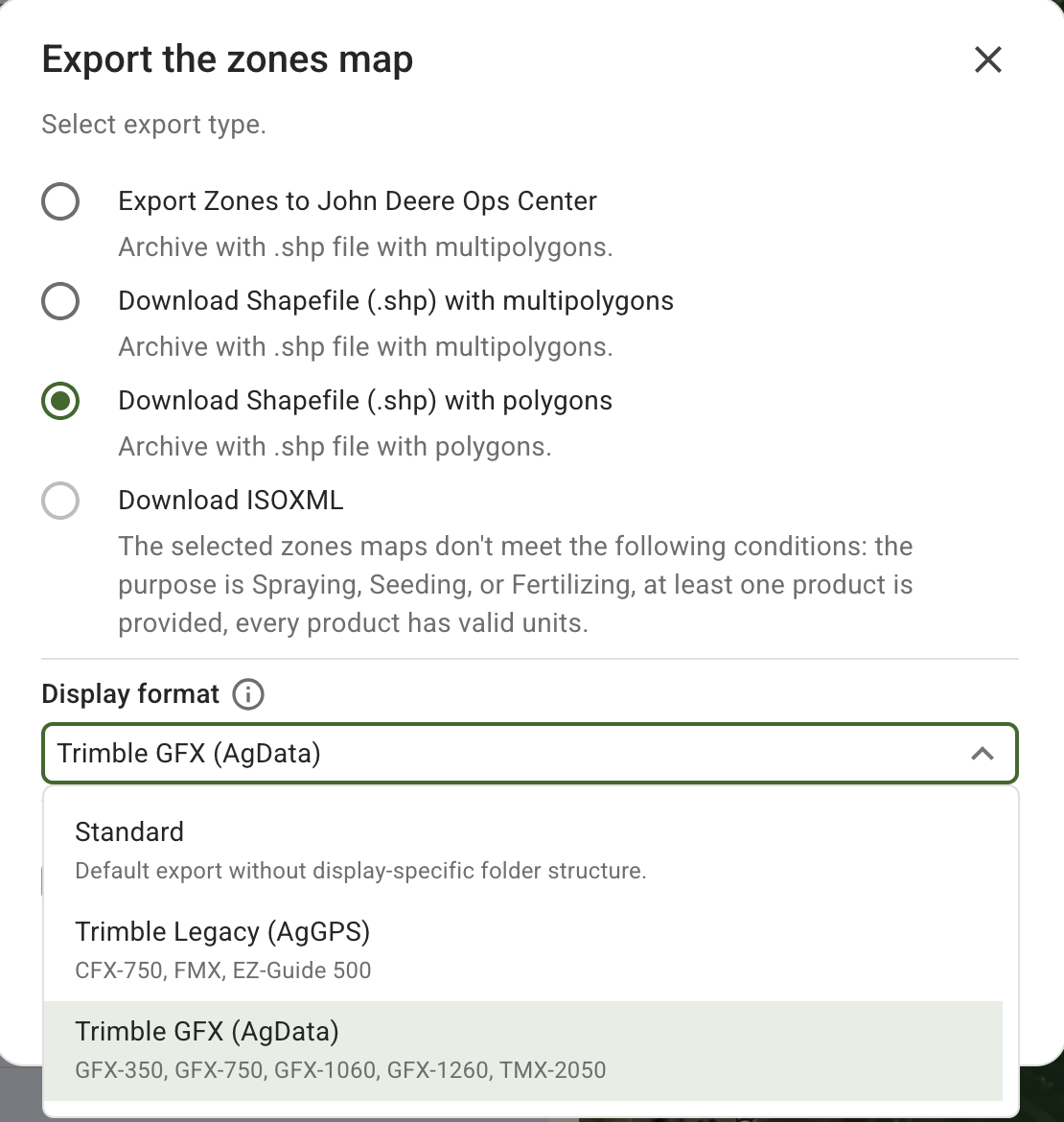
Task: Select the Trimble GFX (AgData) list option
Action: pyautogui.click(x=207, y=1031)
